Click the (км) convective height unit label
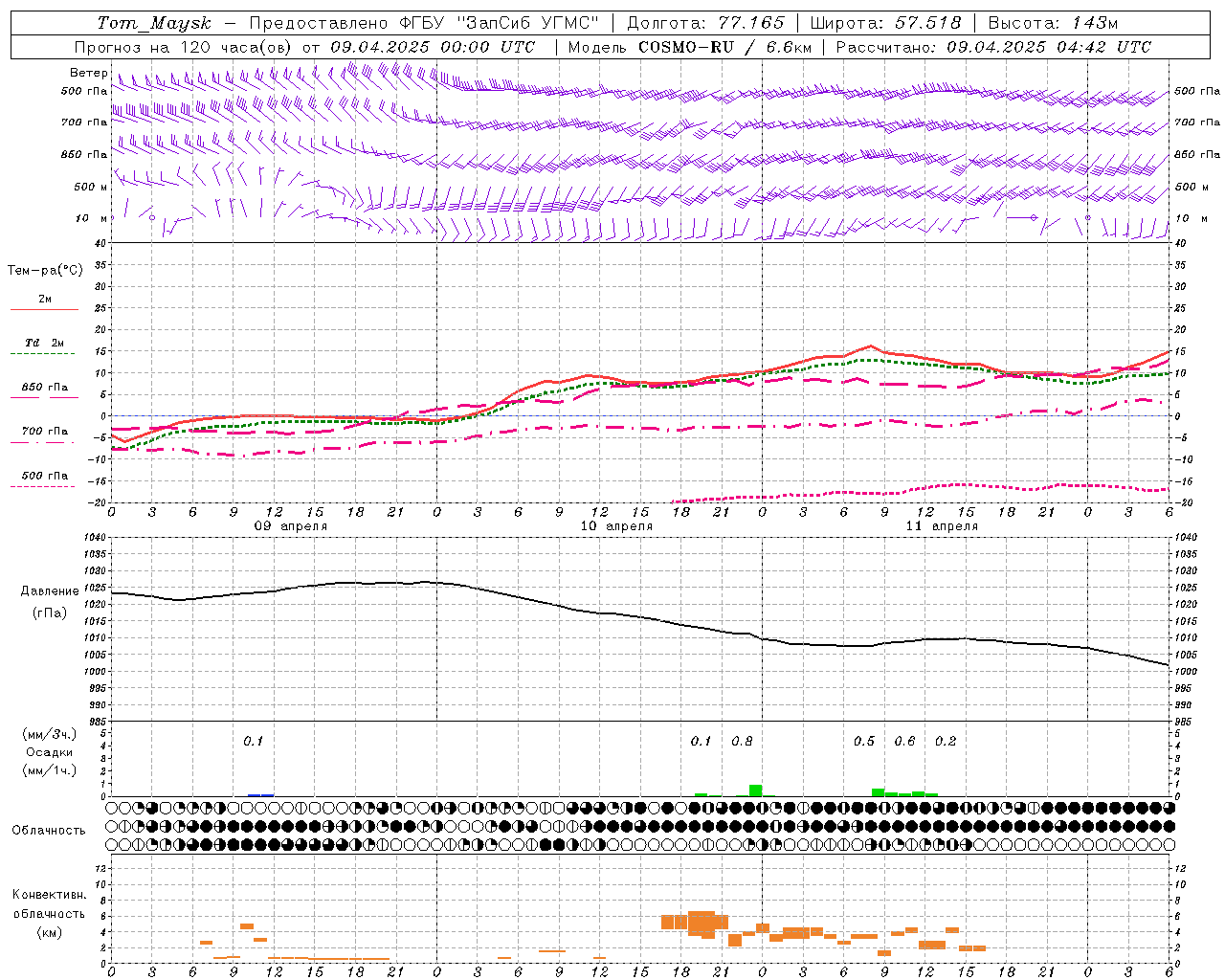Viewport: 1225px width, 980px height. coord(49,932)
